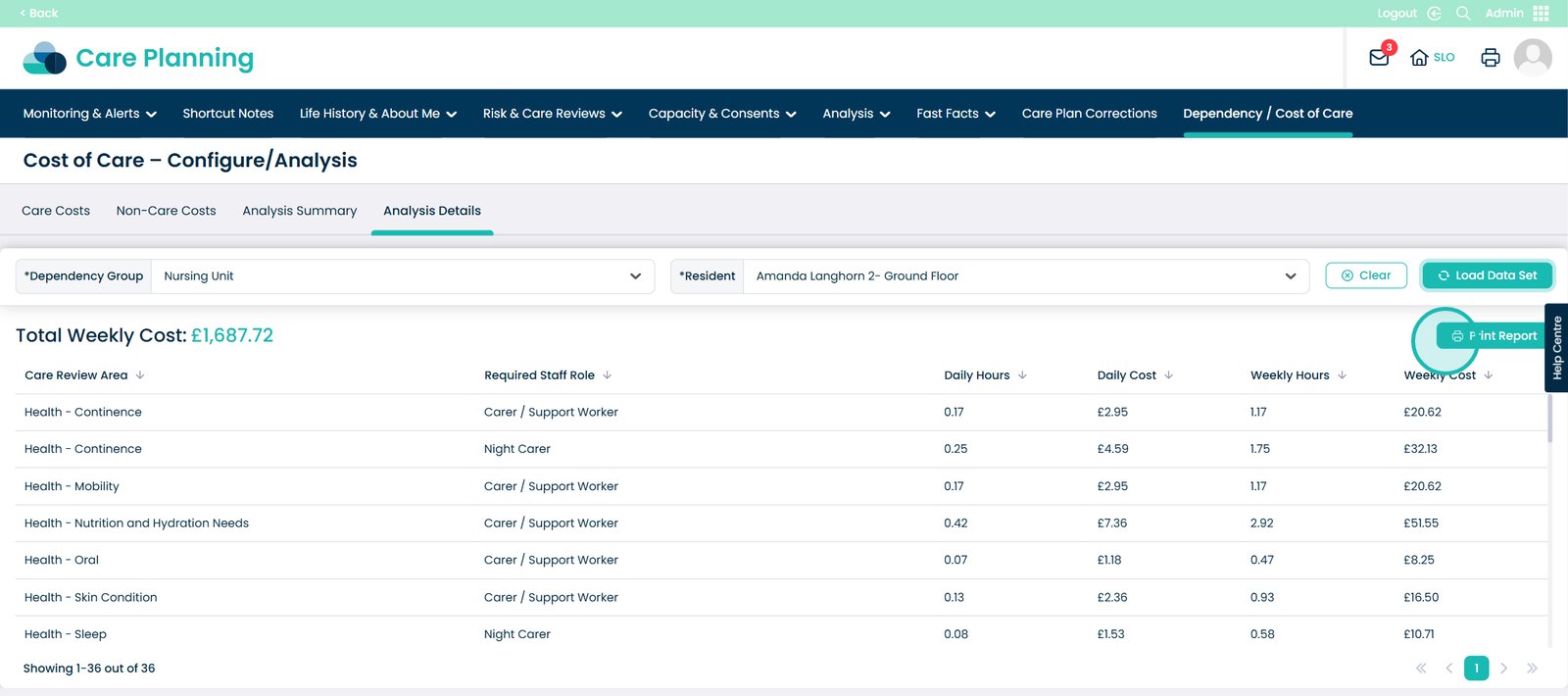1568x696 pixels.
Task: Click the Load Data Set button
Action: [1487, 275]
